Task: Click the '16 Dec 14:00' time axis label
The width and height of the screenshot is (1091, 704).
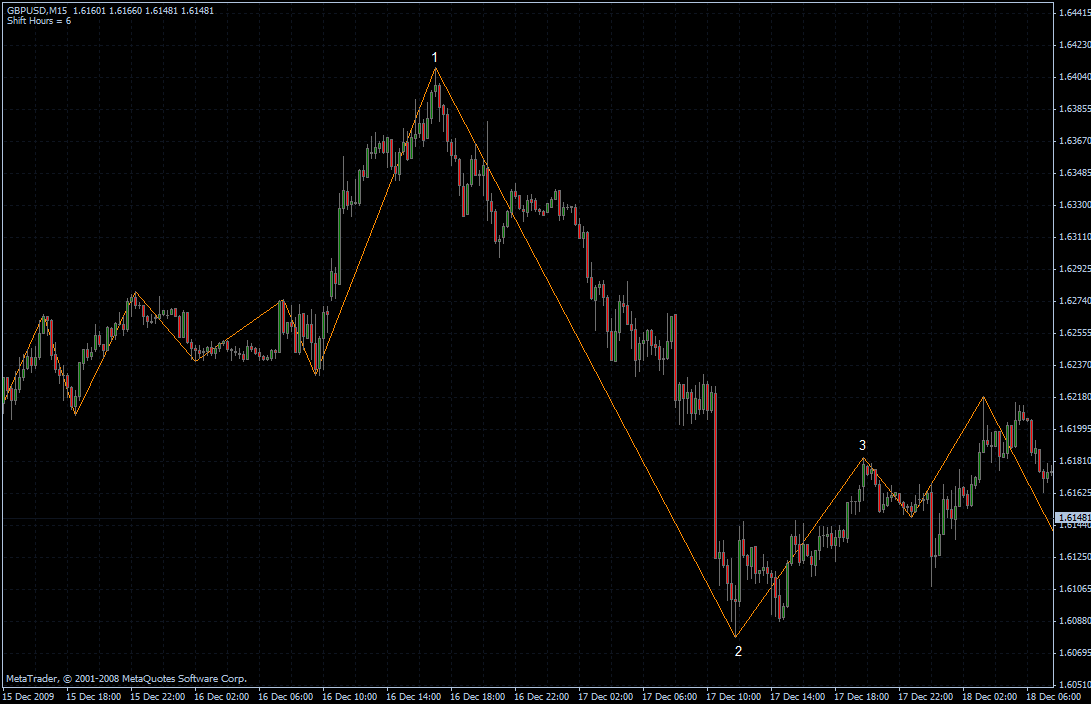Action: (413, 696)
